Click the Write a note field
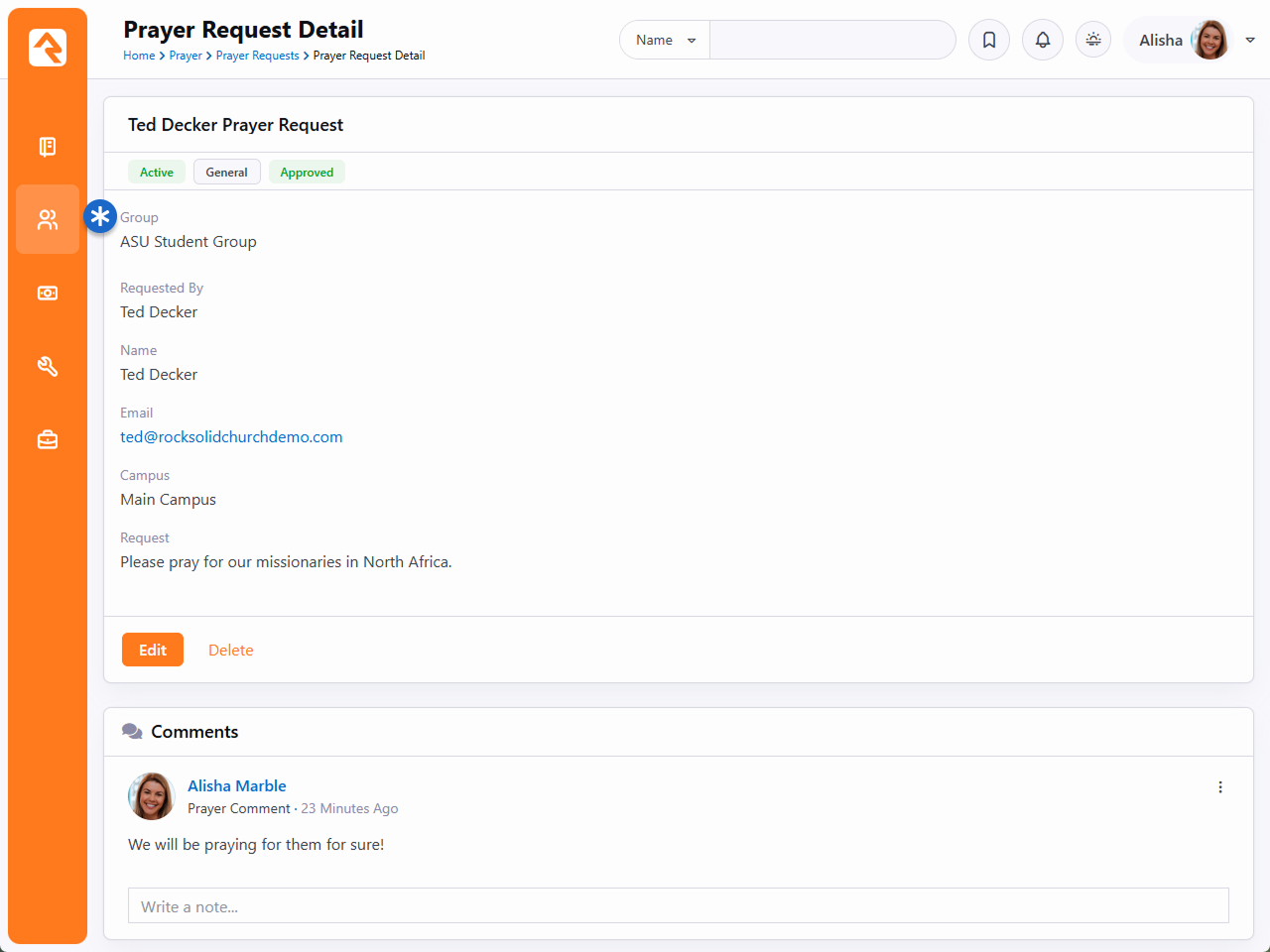The height and width of the screenshot is (952, 1270). pos(678,906)
